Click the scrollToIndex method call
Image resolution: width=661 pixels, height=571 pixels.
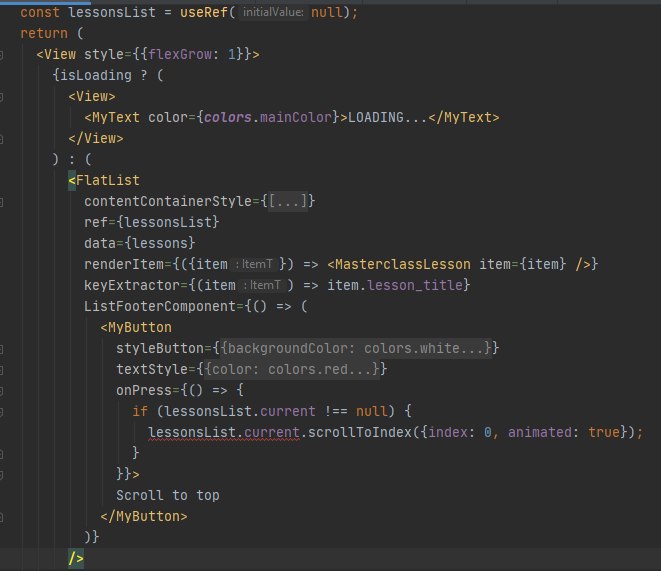pyautogui.click(x=360, y=432)
